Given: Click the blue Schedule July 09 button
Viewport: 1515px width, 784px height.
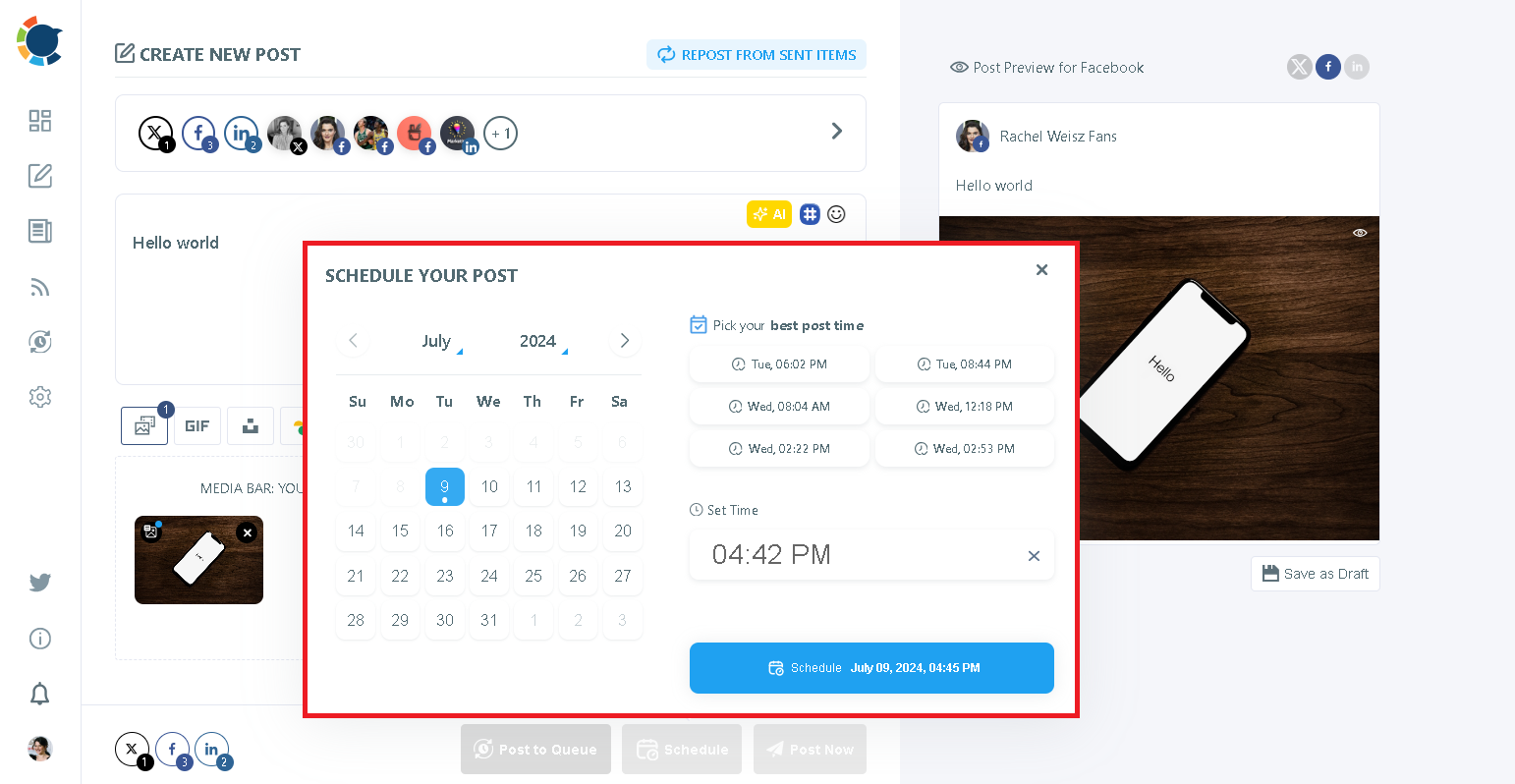Looking at the screenshot, I should coord(871,668).
